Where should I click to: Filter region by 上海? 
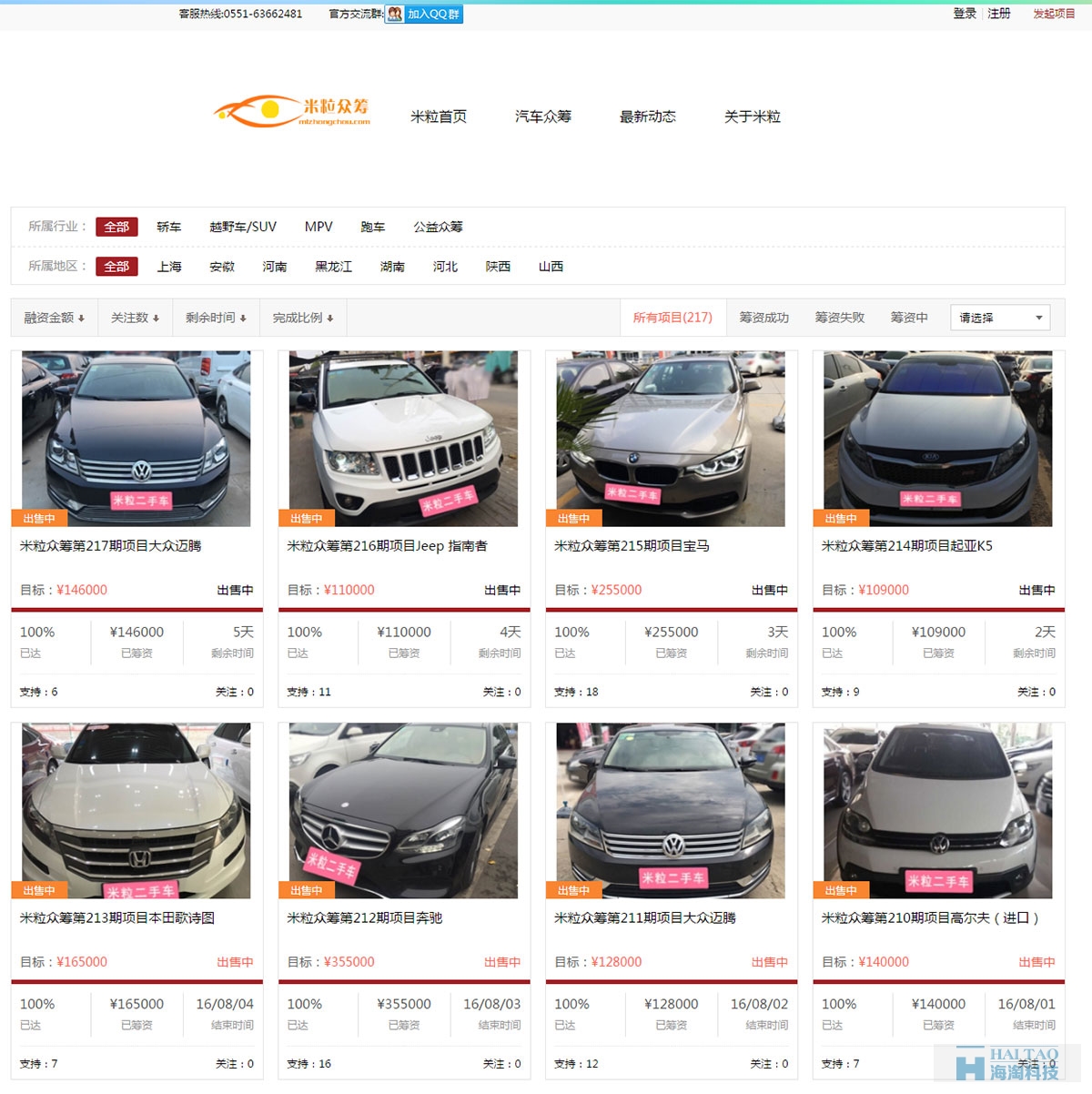pos(169,267)
